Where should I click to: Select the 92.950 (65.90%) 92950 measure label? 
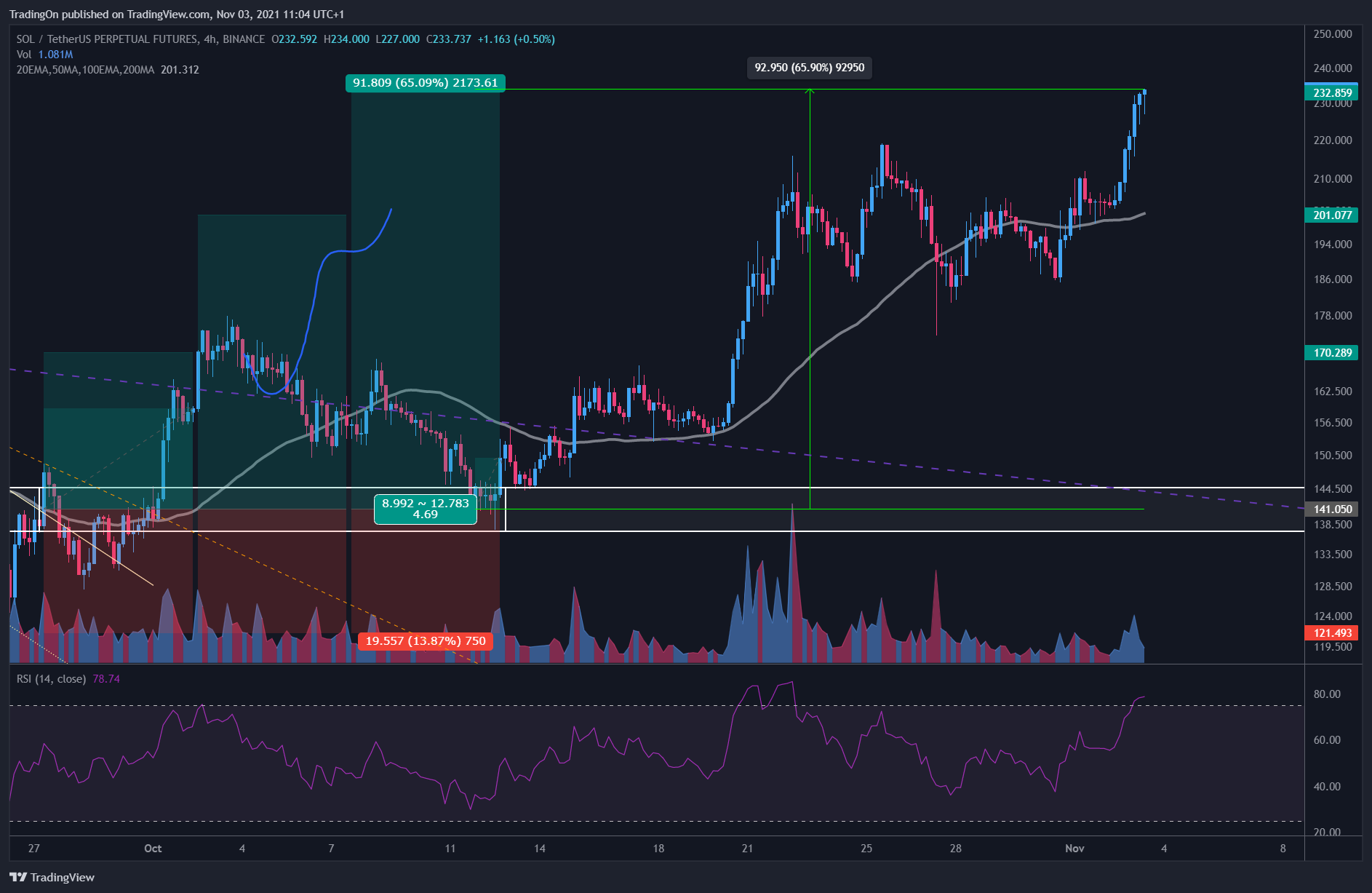pyautogui.click(x=810, y=68)
